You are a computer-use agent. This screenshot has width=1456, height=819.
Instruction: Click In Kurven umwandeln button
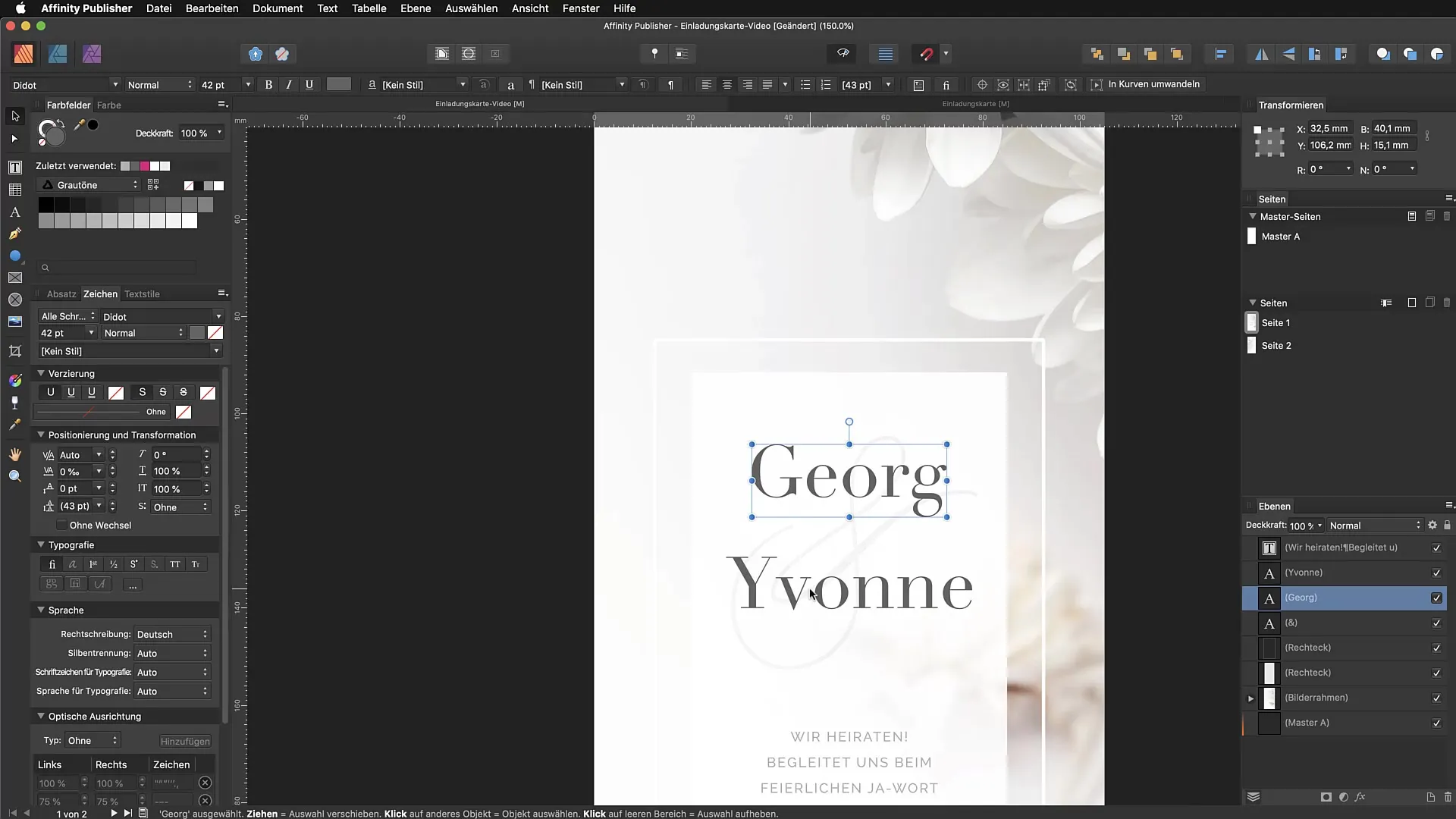pos(1146,84)
